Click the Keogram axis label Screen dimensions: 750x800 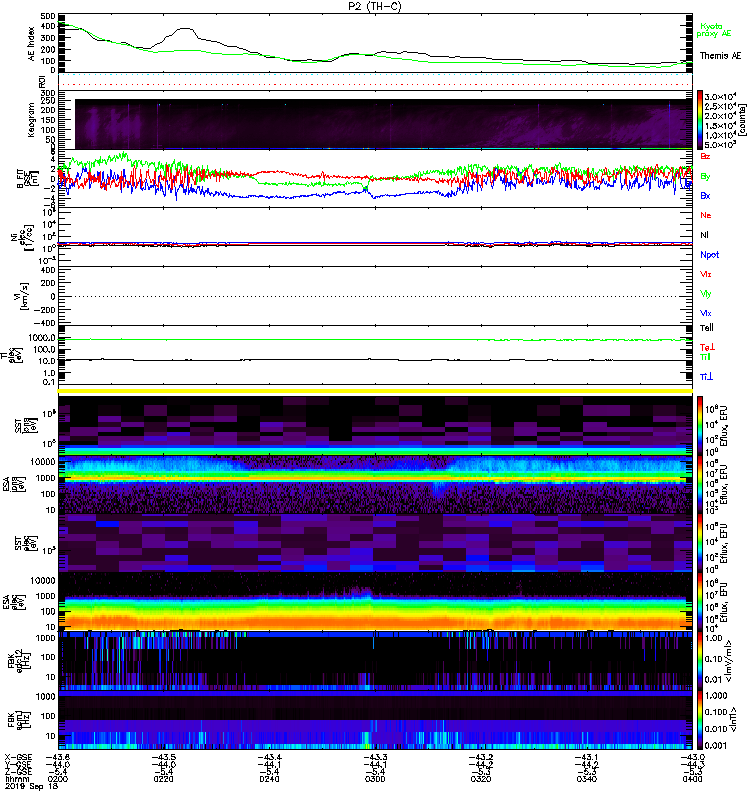point(32,120)
